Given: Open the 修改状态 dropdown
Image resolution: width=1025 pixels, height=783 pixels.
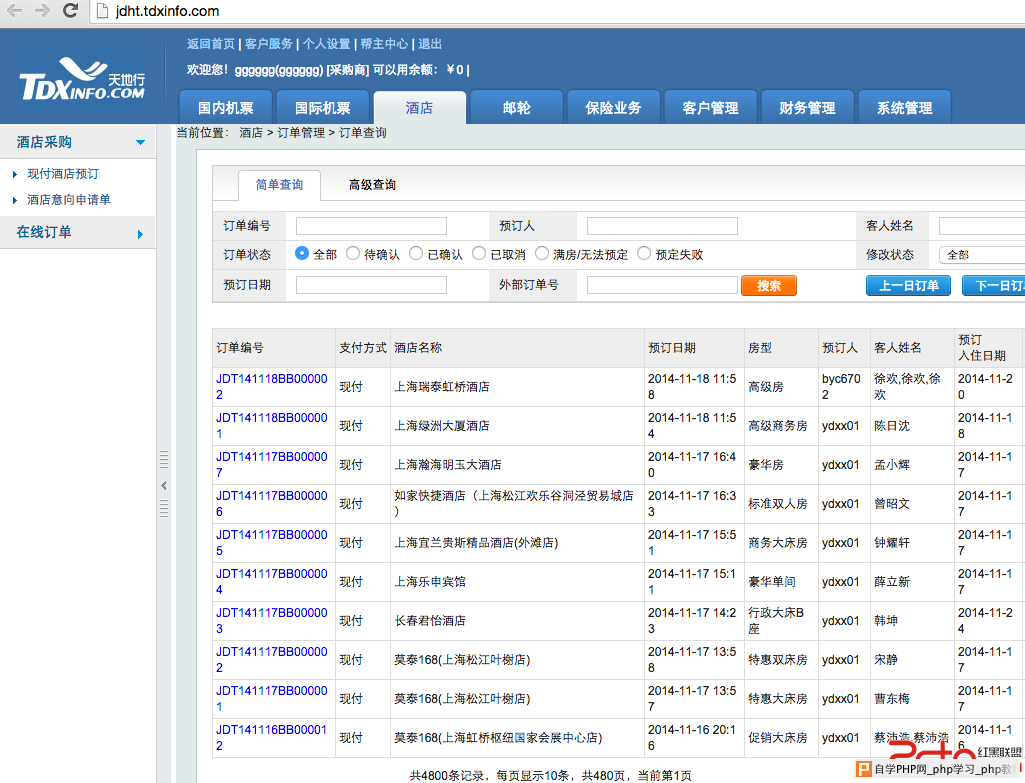Looking at the screenshot, I should [x=982, y=254].
